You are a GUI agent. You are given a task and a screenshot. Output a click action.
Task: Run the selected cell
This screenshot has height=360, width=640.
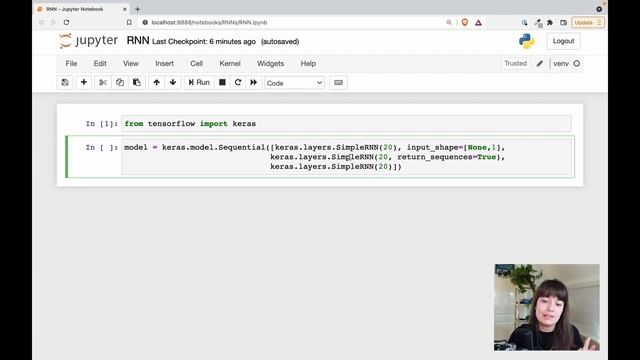(199, 82)
